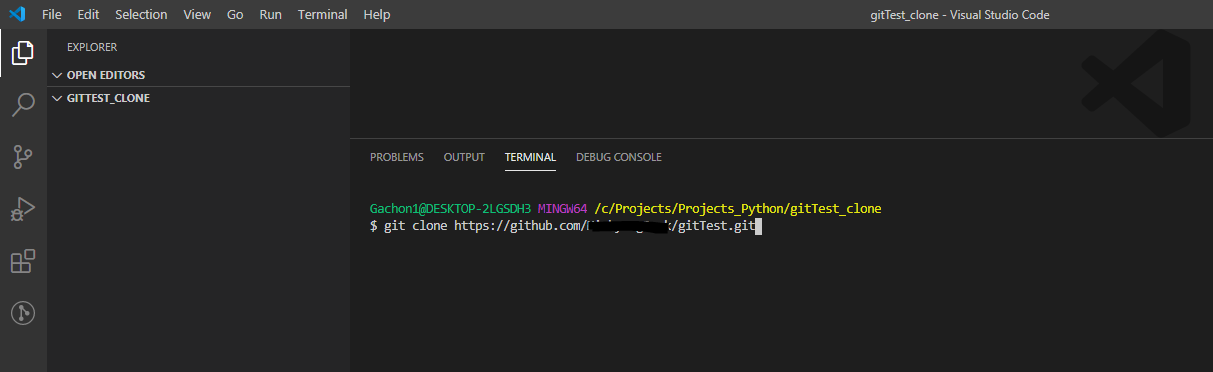The width and height of the screenshot is (1213, 372).
Task: Open the Search view icon
Action: point(23,104)
